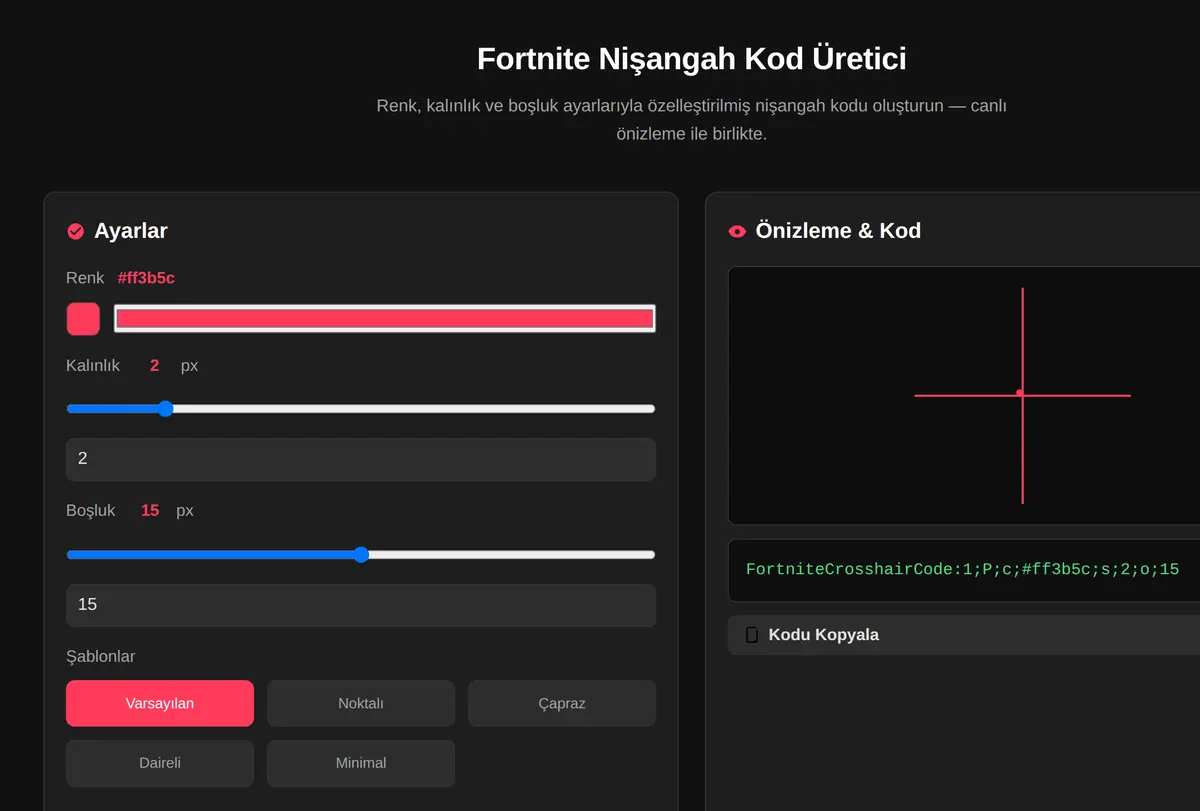1200x811 pixels.
Task: Click the crosshair preview canvas
Action: (x=964, y=395)
